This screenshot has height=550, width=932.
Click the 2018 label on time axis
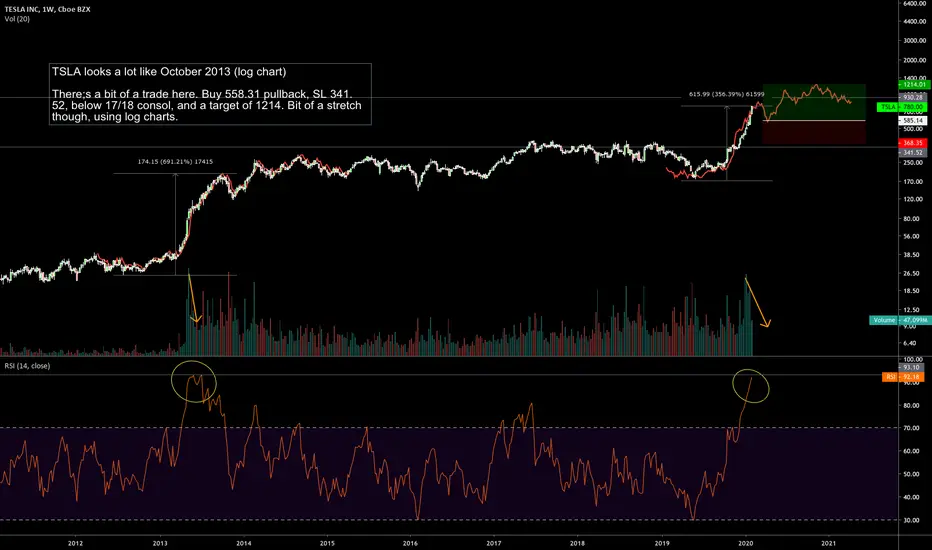pyautogui.click(x=577, y=543)
